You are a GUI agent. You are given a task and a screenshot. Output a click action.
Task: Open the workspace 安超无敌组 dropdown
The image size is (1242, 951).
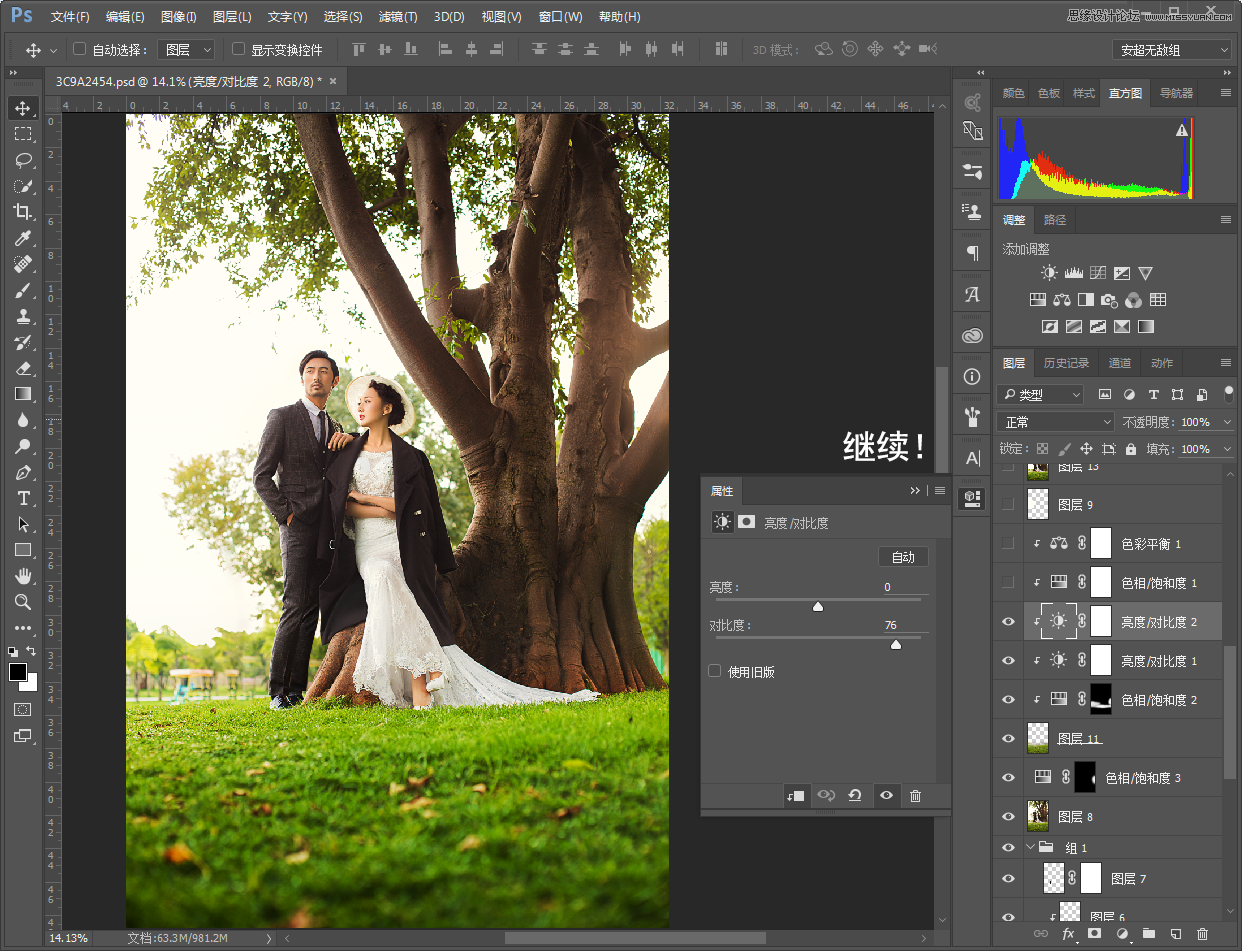pos(1171,50)
